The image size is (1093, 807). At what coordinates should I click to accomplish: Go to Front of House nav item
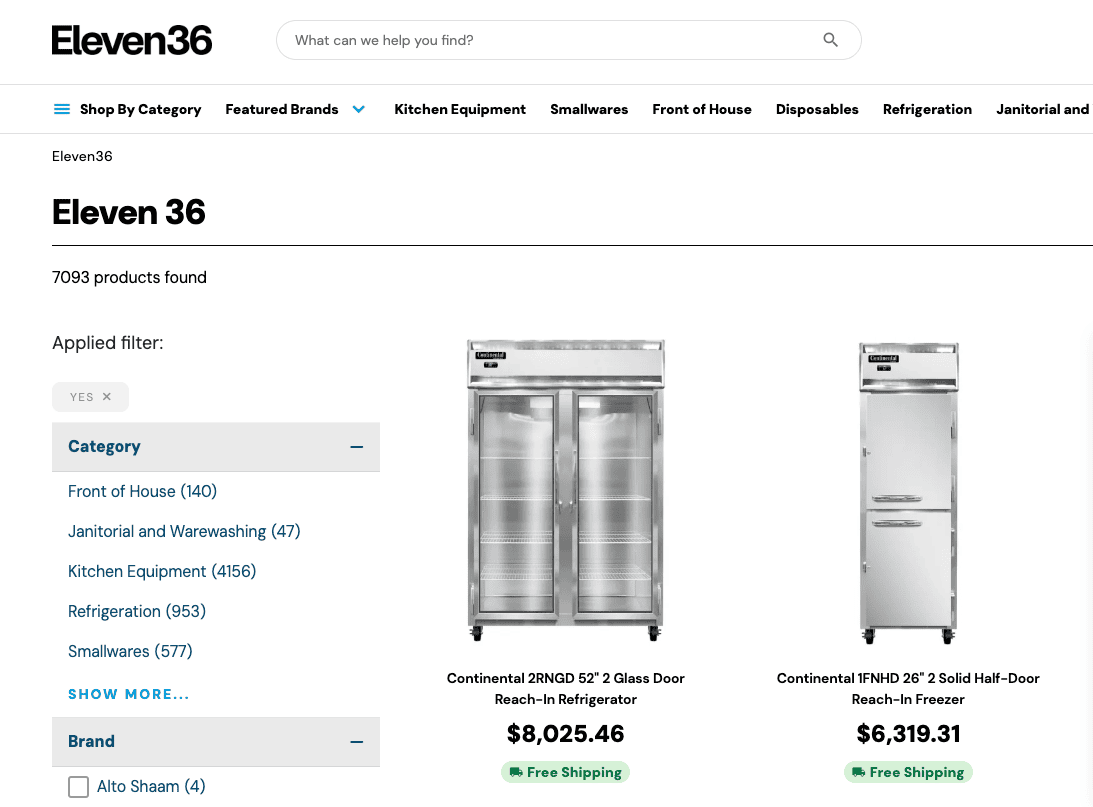pos(702,109)
